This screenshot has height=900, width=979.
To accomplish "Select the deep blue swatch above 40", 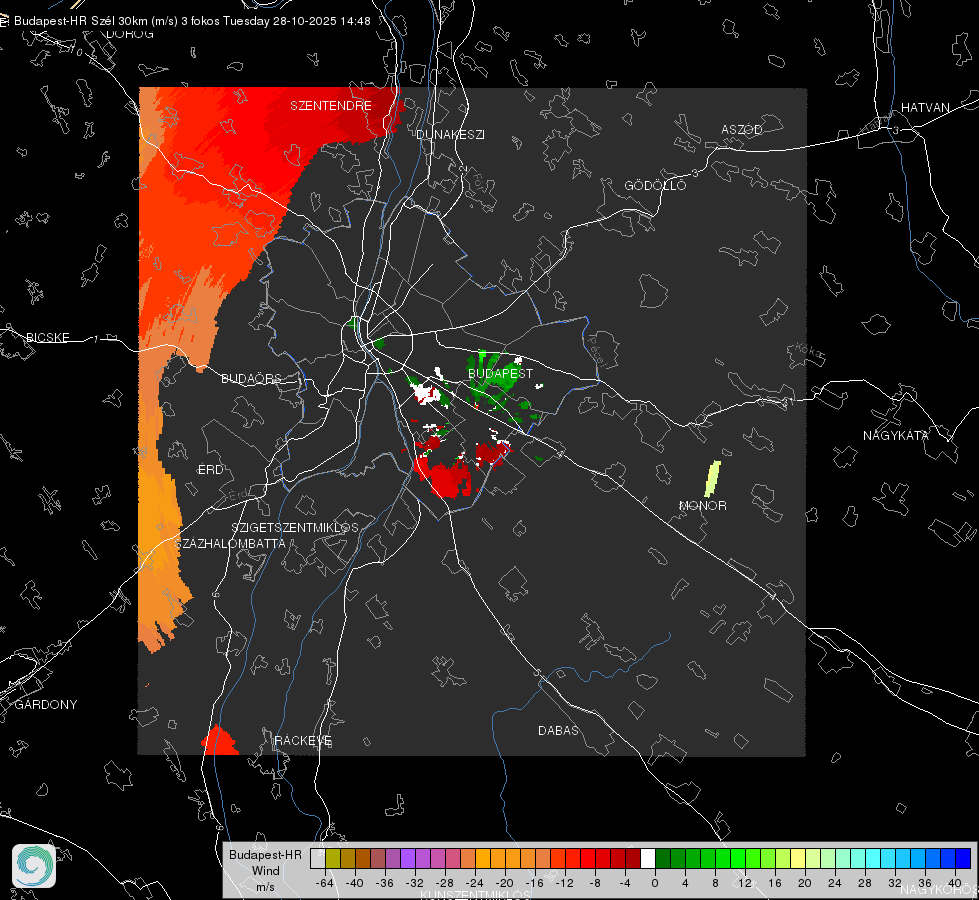I will (963, 859).
